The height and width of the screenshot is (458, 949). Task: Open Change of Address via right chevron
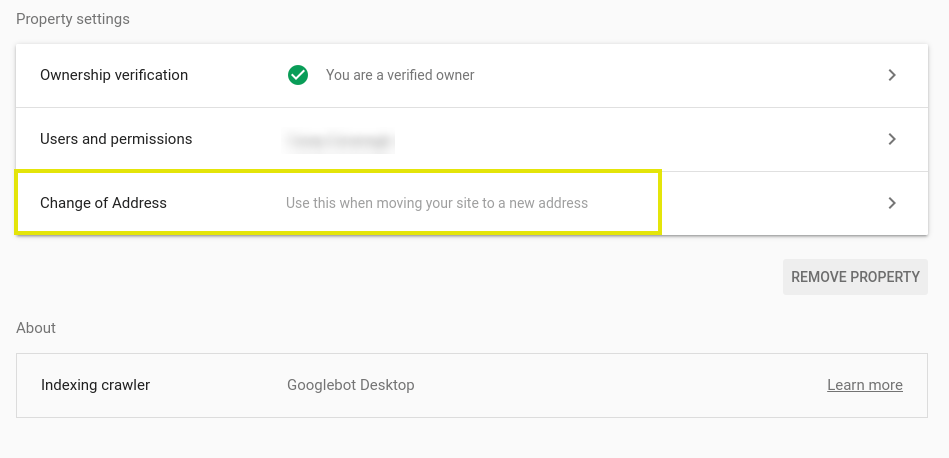pyautogui.click(x=892, y=203)
